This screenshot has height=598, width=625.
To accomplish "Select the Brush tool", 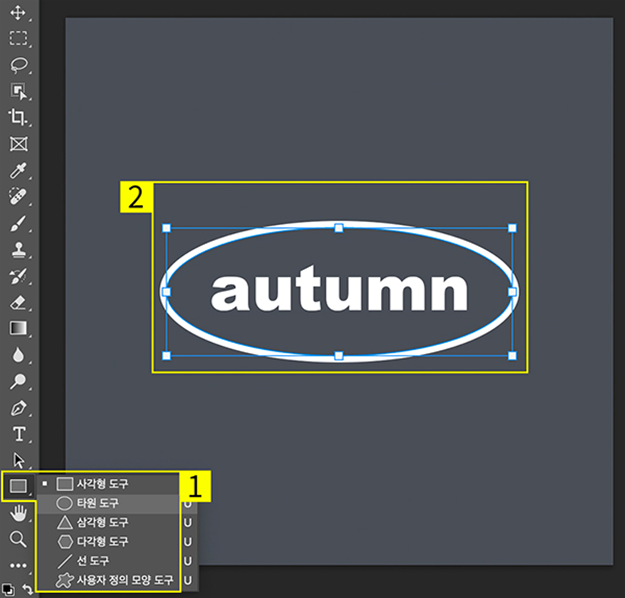I will [18, 223].
